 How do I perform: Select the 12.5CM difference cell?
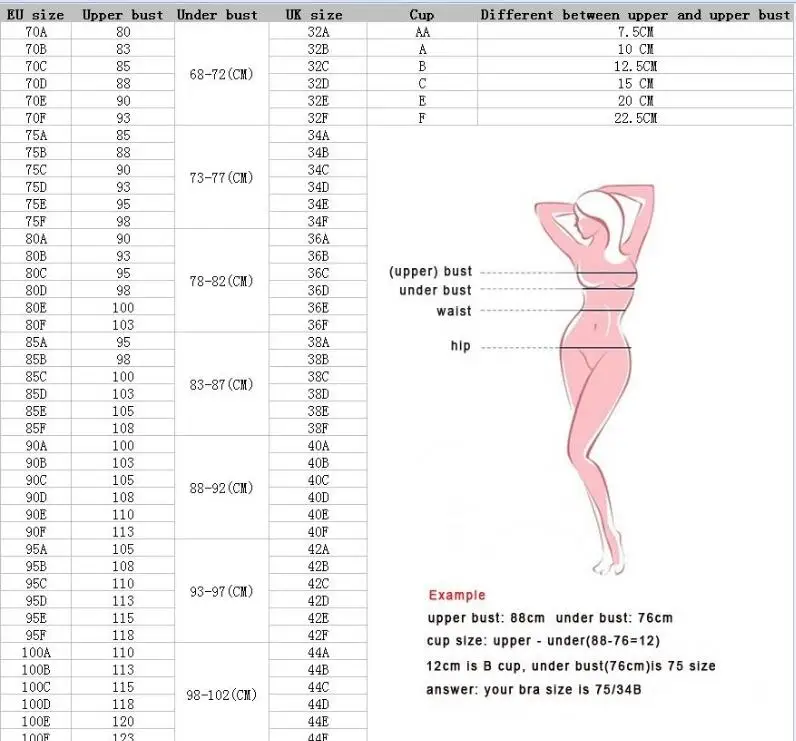[x=635, y=66]
